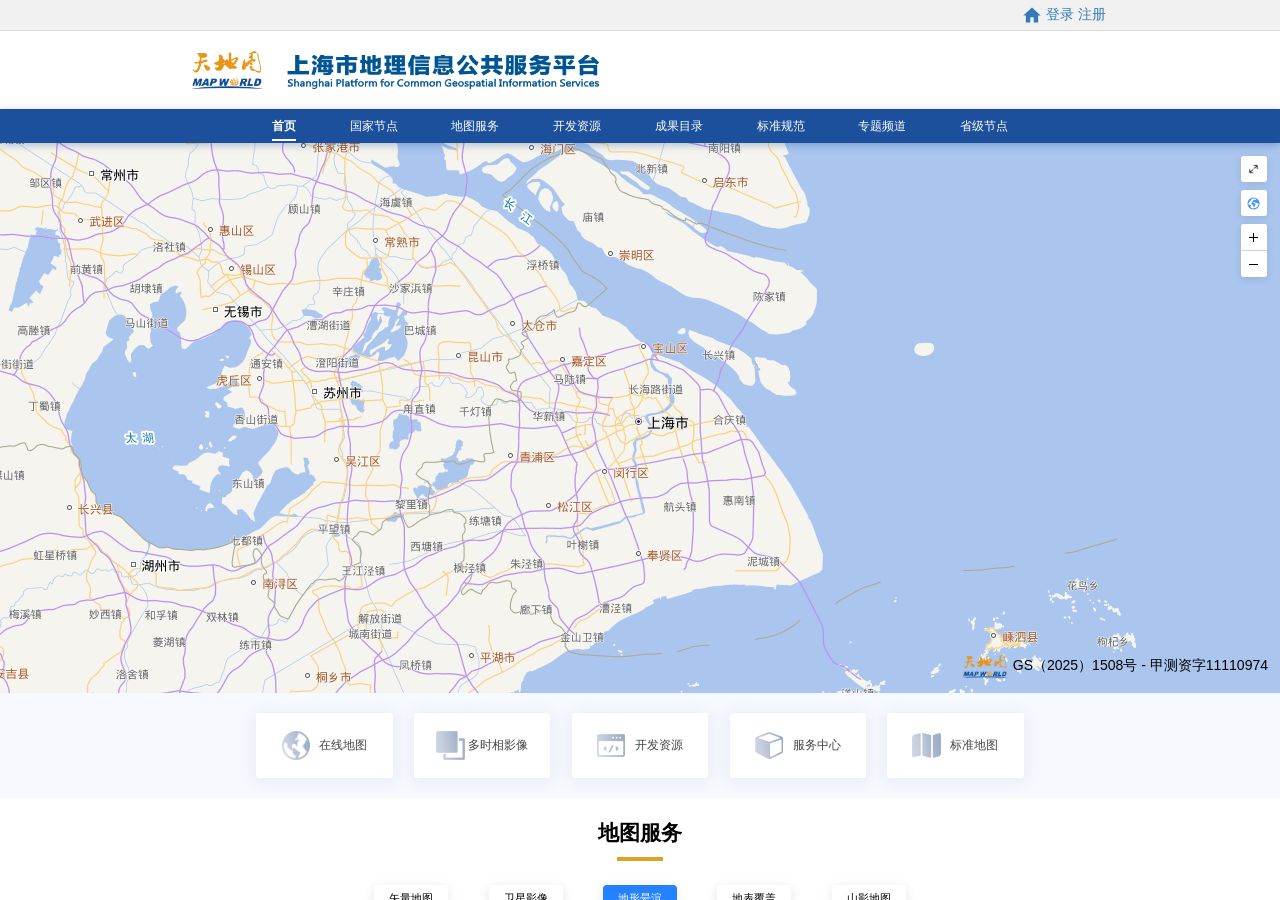Open 国家节点 in navigation bar
The image size is (1280, 900).
[x=374, y=126]
